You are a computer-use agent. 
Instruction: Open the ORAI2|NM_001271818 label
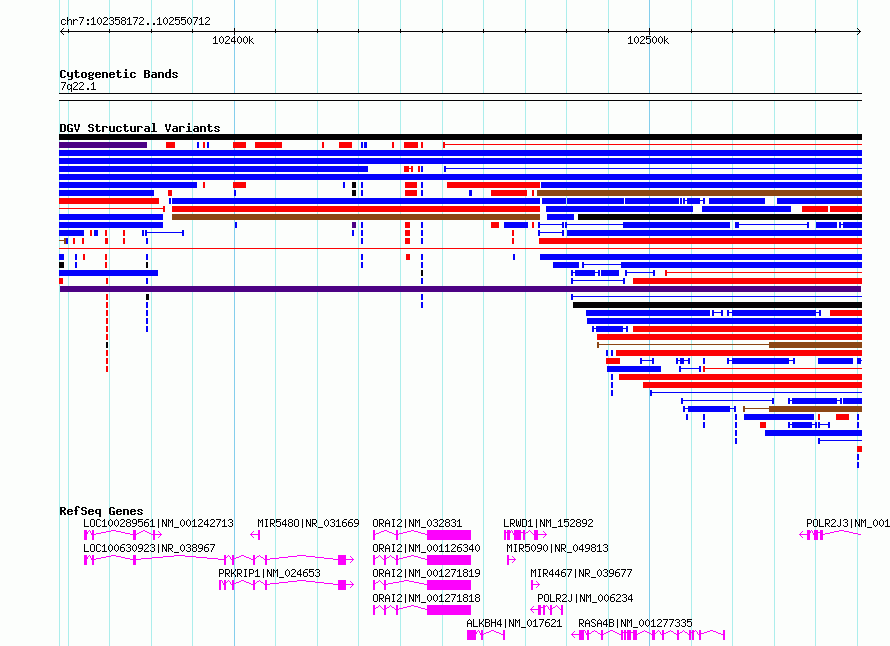426,598
